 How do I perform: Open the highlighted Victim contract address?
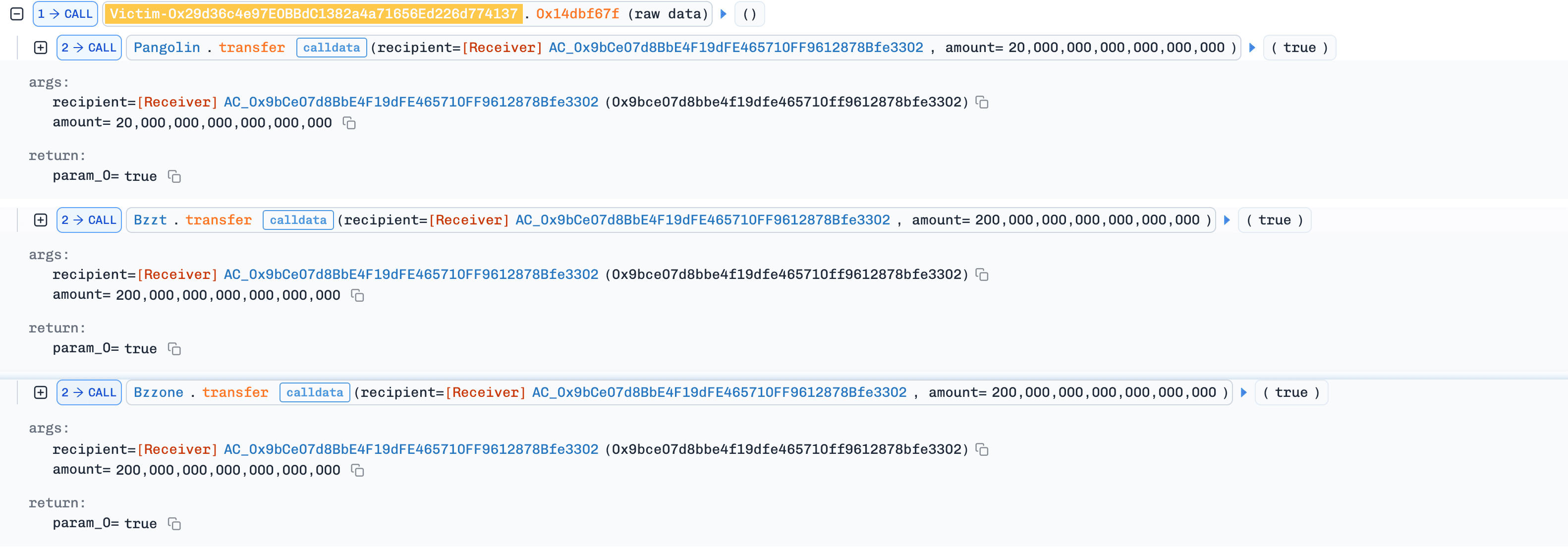click(x=313, y=13)
